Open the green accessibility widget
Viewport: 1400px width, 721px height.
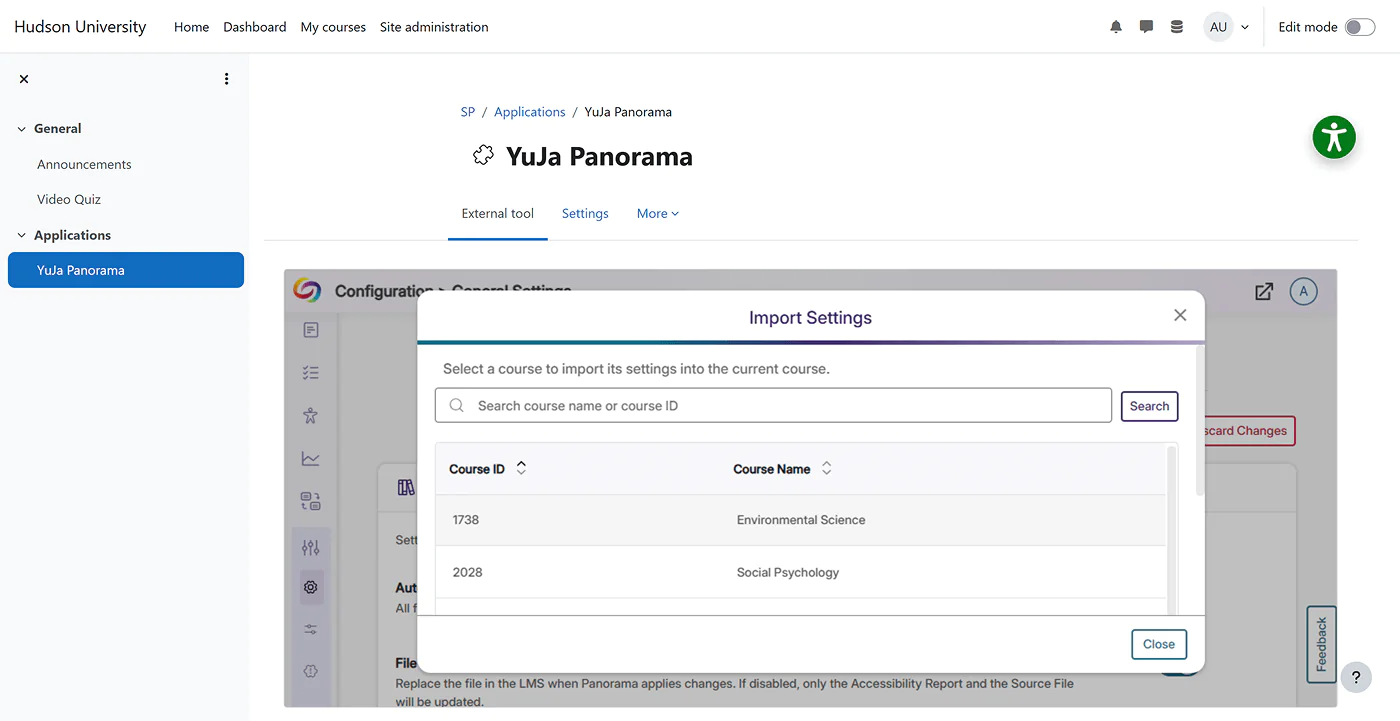tap(1334, 137)
